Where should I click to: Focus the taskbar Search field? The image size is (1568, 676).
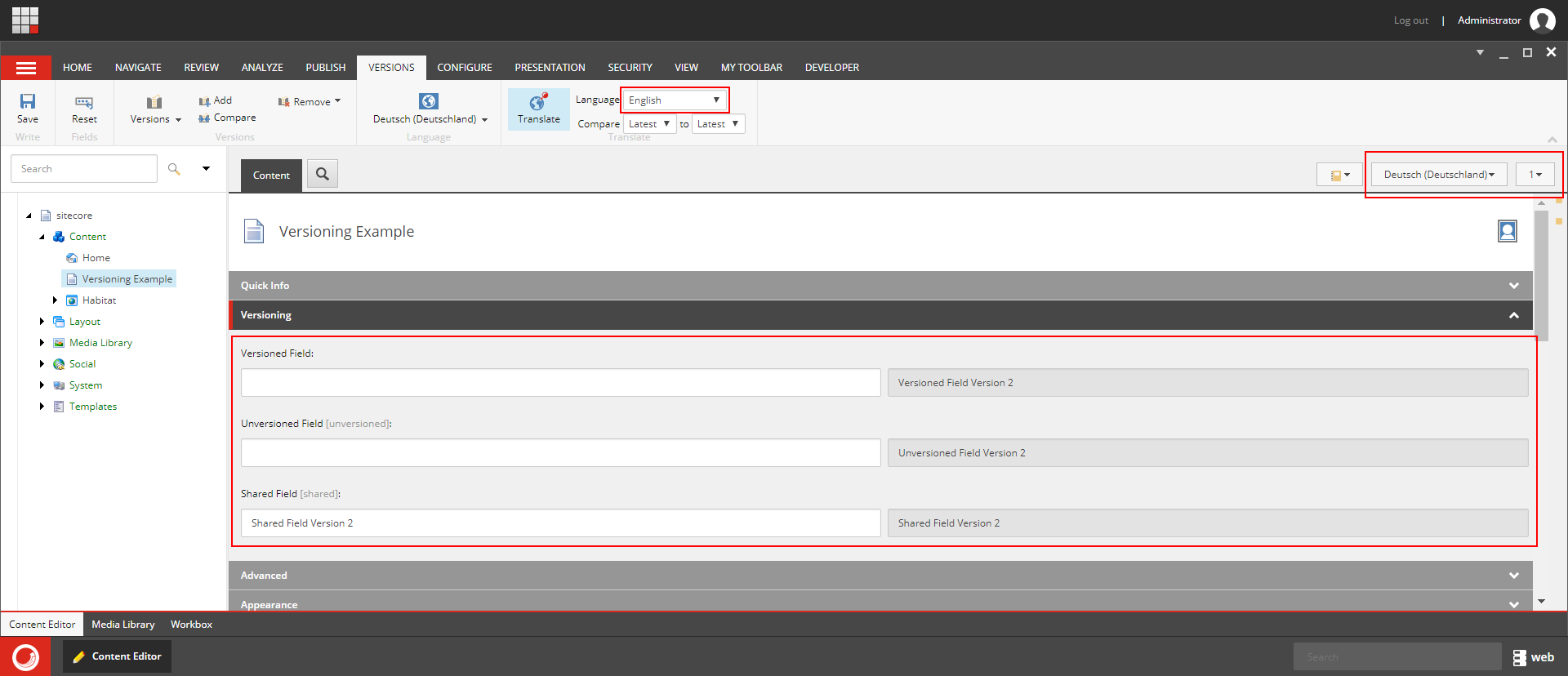pos(1397,657)
